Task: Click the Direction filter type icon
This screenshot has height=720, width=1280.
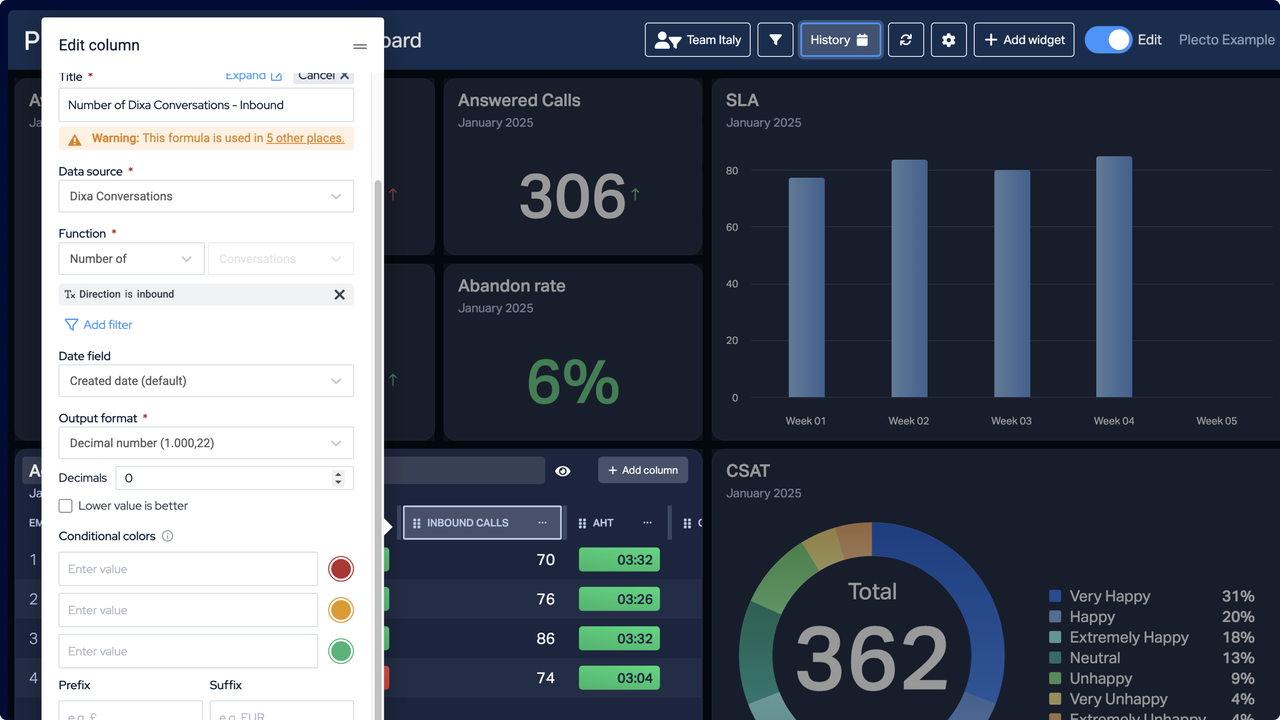Action: (69, 295)
